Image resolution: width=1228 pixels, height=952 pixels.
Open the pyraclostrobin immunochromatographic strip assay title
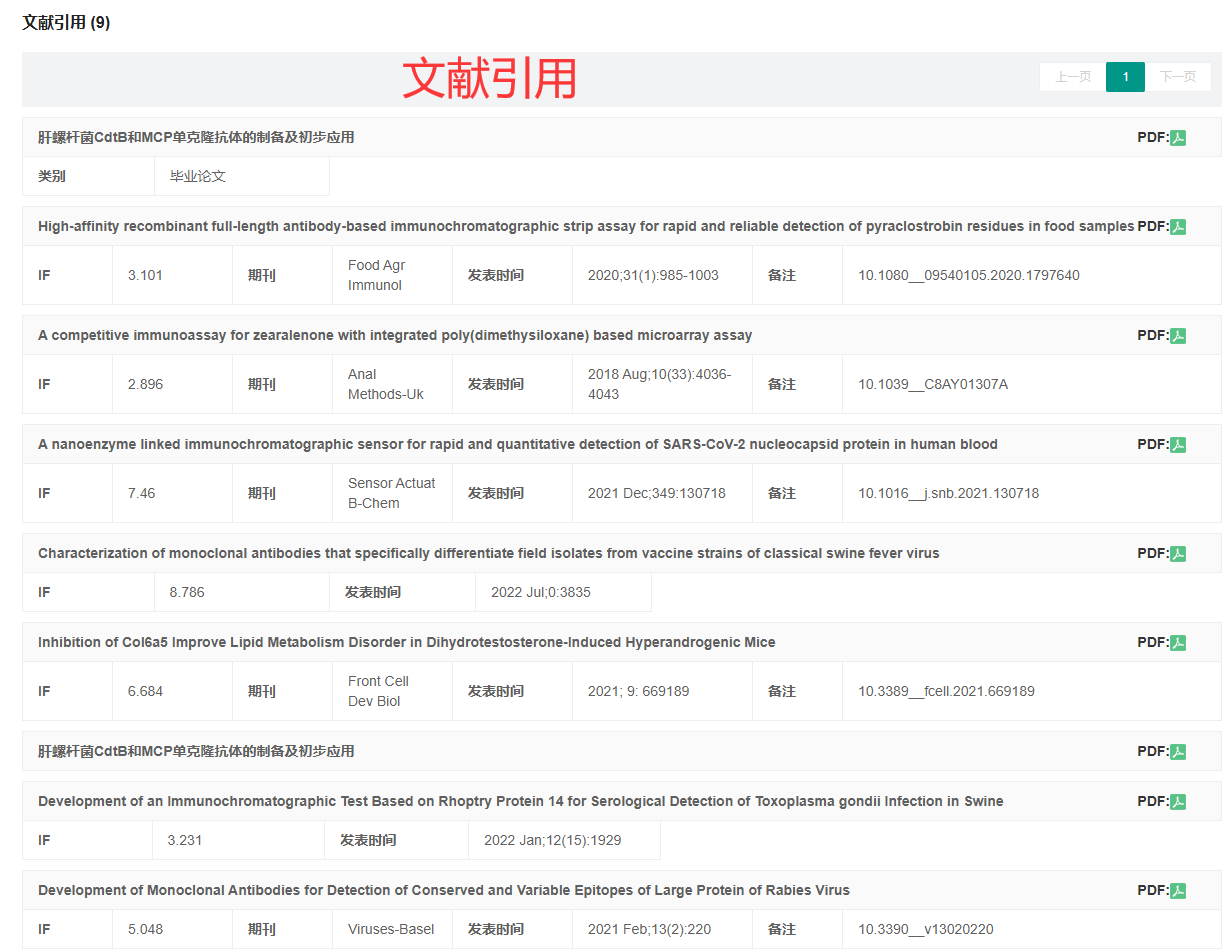586,227
